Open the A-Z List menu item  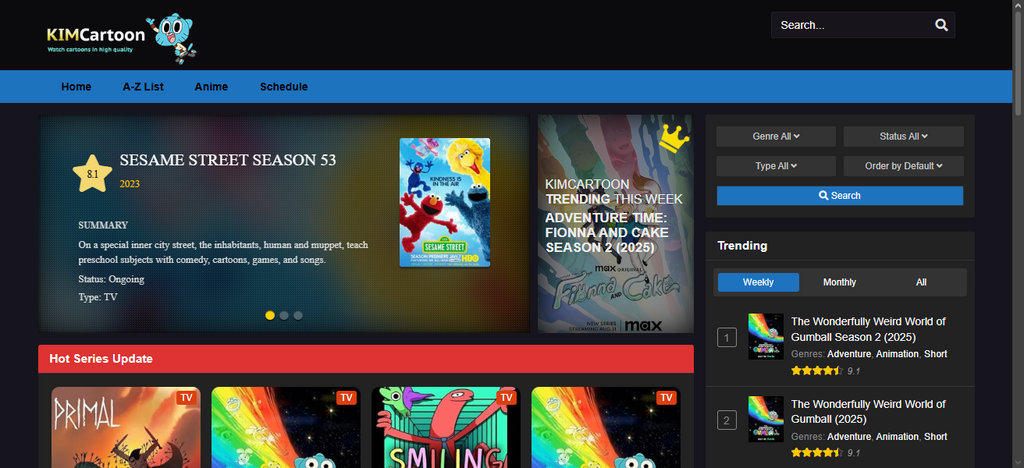143,87
